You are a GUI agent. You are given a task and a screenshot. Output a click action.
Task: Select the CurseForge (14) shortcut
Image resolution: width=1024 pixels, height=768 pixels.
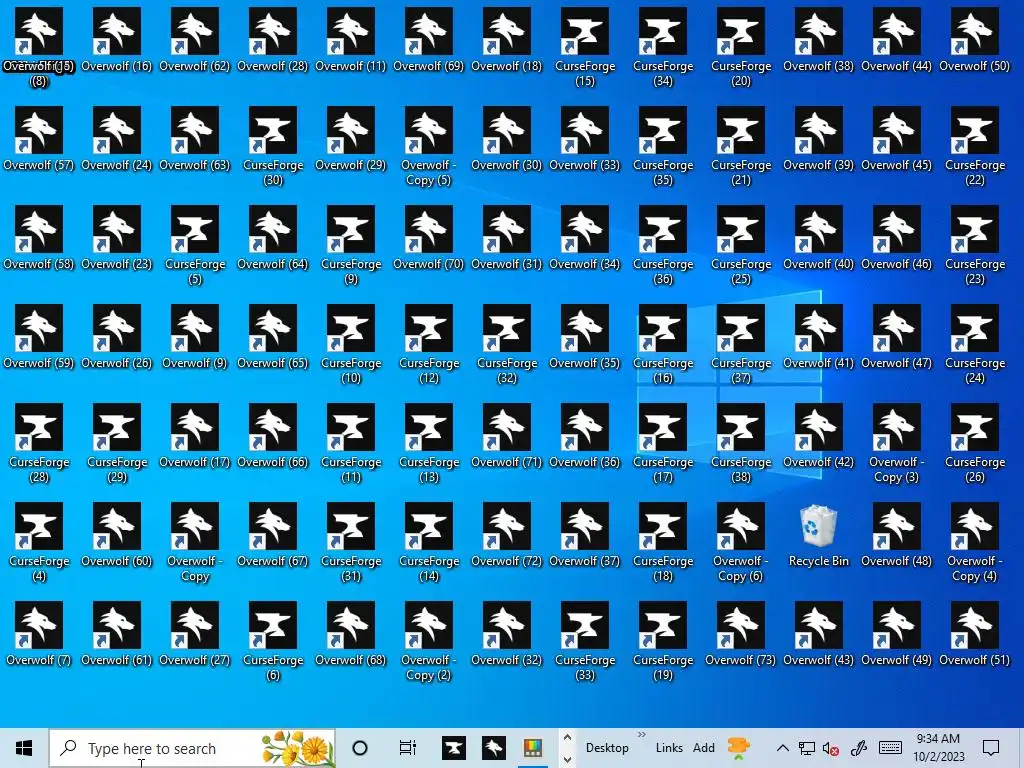[428, 542]
